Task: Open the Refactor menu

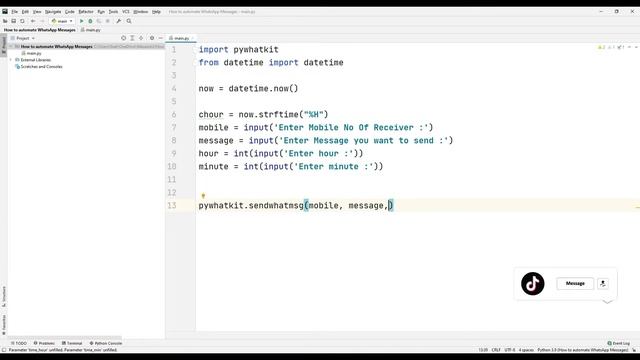Action: 86,12
